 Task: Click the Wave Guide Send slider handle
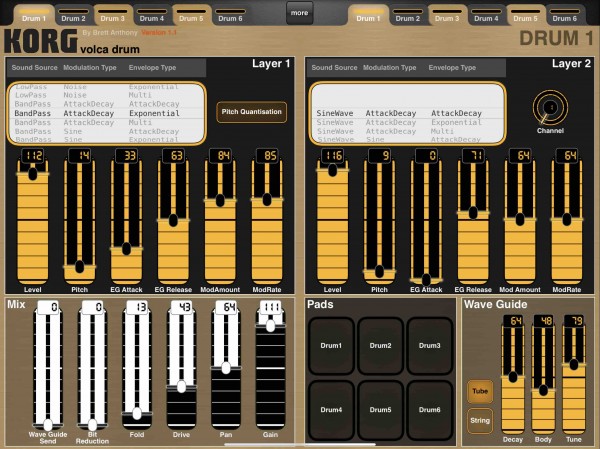pos(48,425)
